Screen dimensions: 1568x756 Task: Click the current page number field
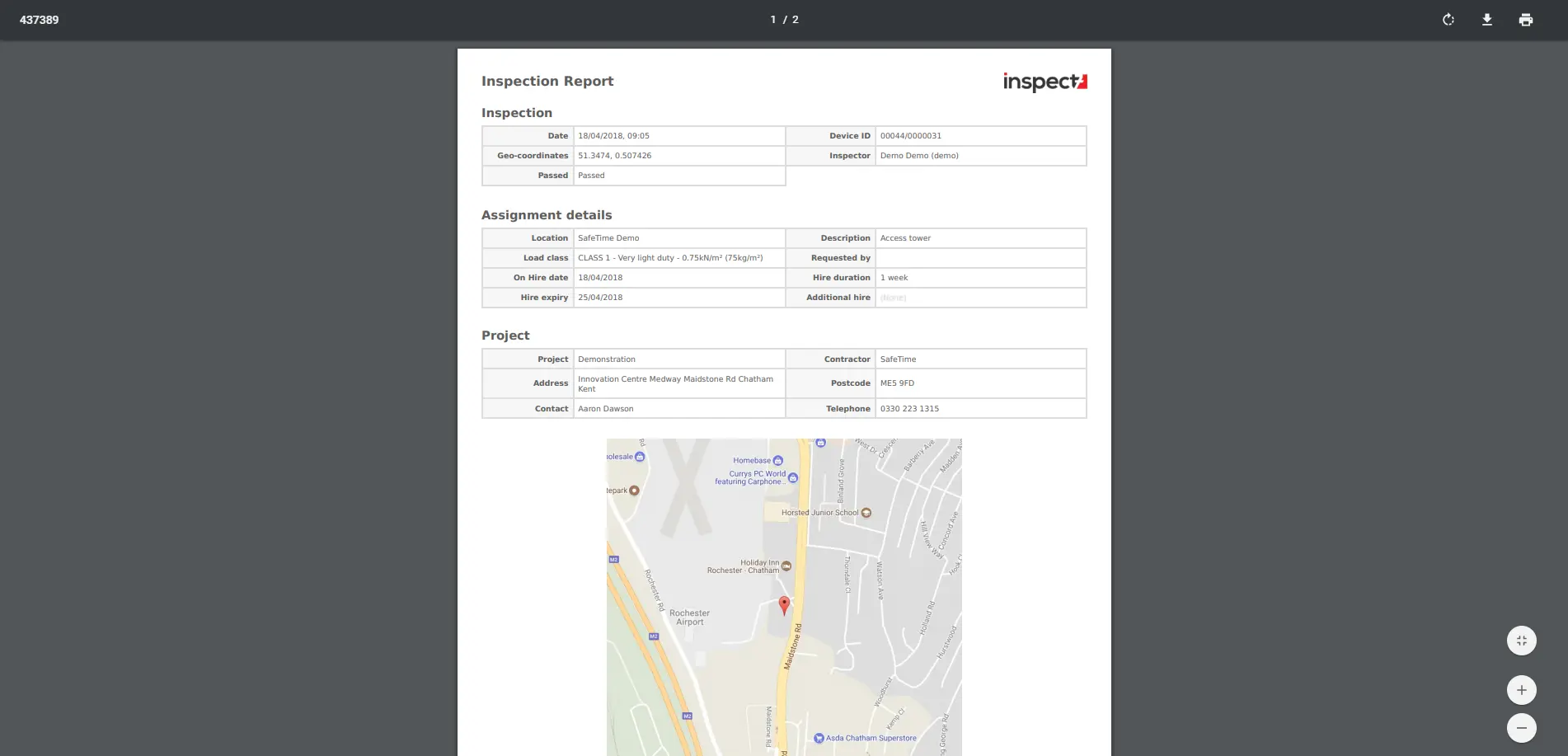point(773,20)
